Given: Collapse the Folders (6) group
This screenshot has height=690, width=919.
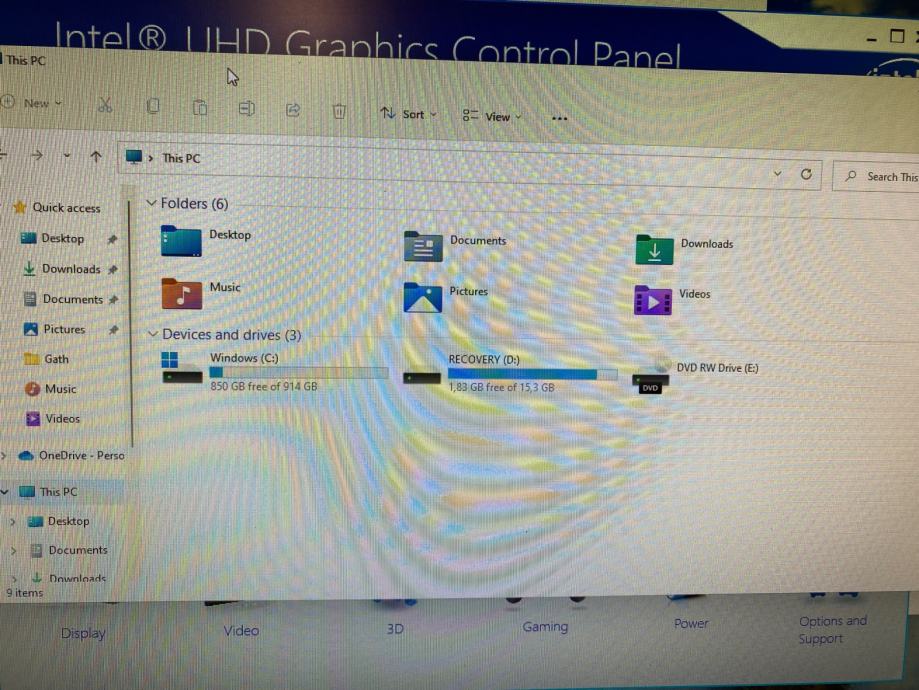Looking at the screenshot, I should 151,203.
